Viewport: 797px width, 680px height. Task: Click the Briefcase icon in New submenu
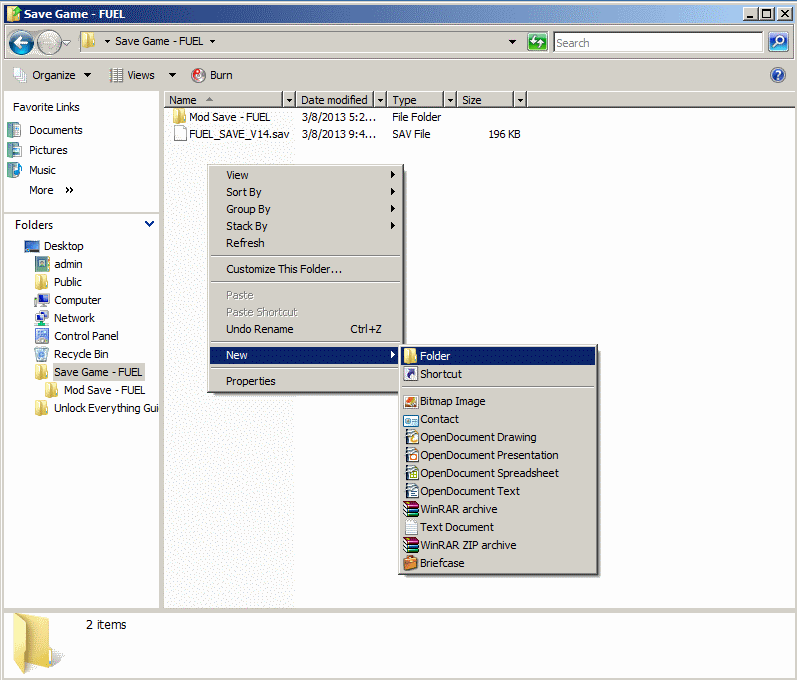(x=410, y=563)
